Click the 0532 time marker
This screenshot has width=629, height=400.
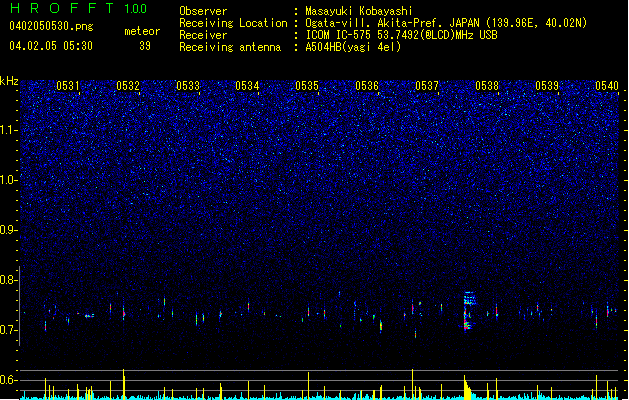[128, 86]
